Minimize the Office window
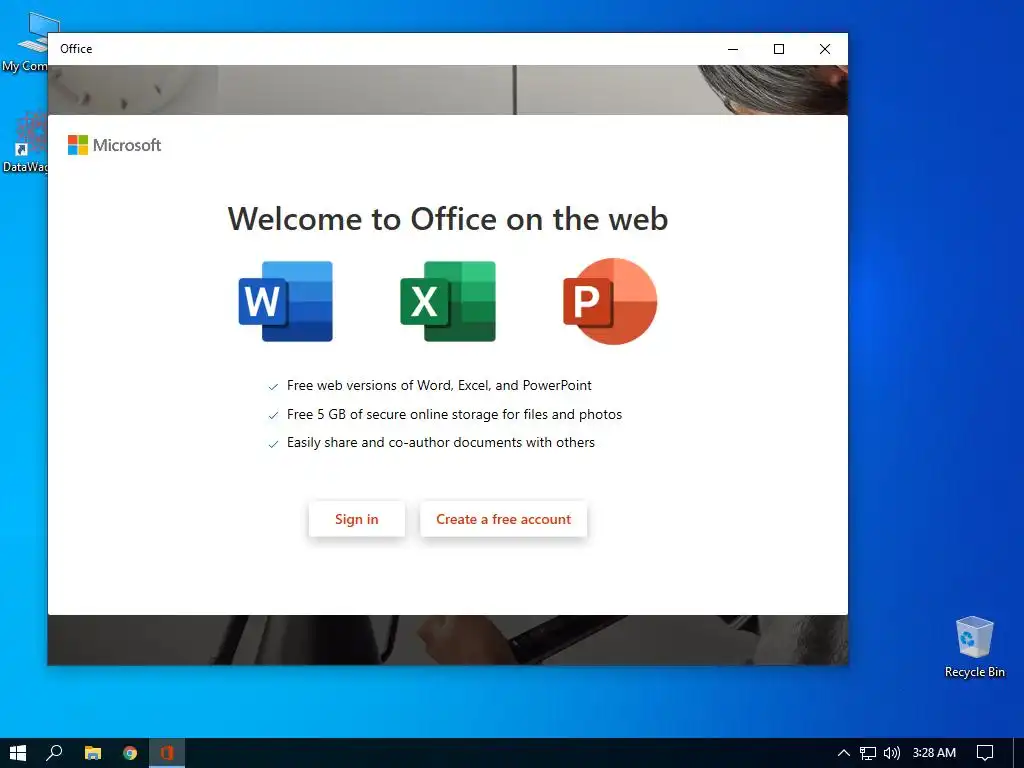This screenshot has width=1024, height=768. [x=733, y=49]
